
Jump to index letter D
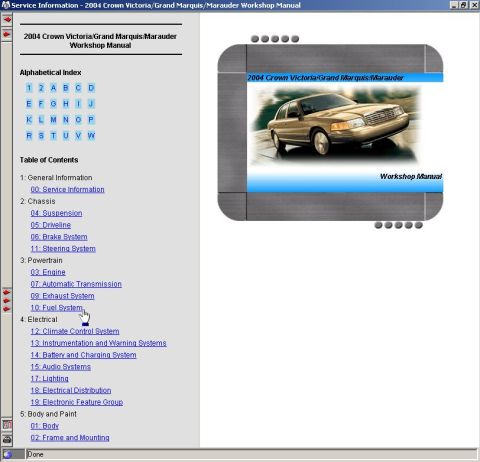(91, 88)
